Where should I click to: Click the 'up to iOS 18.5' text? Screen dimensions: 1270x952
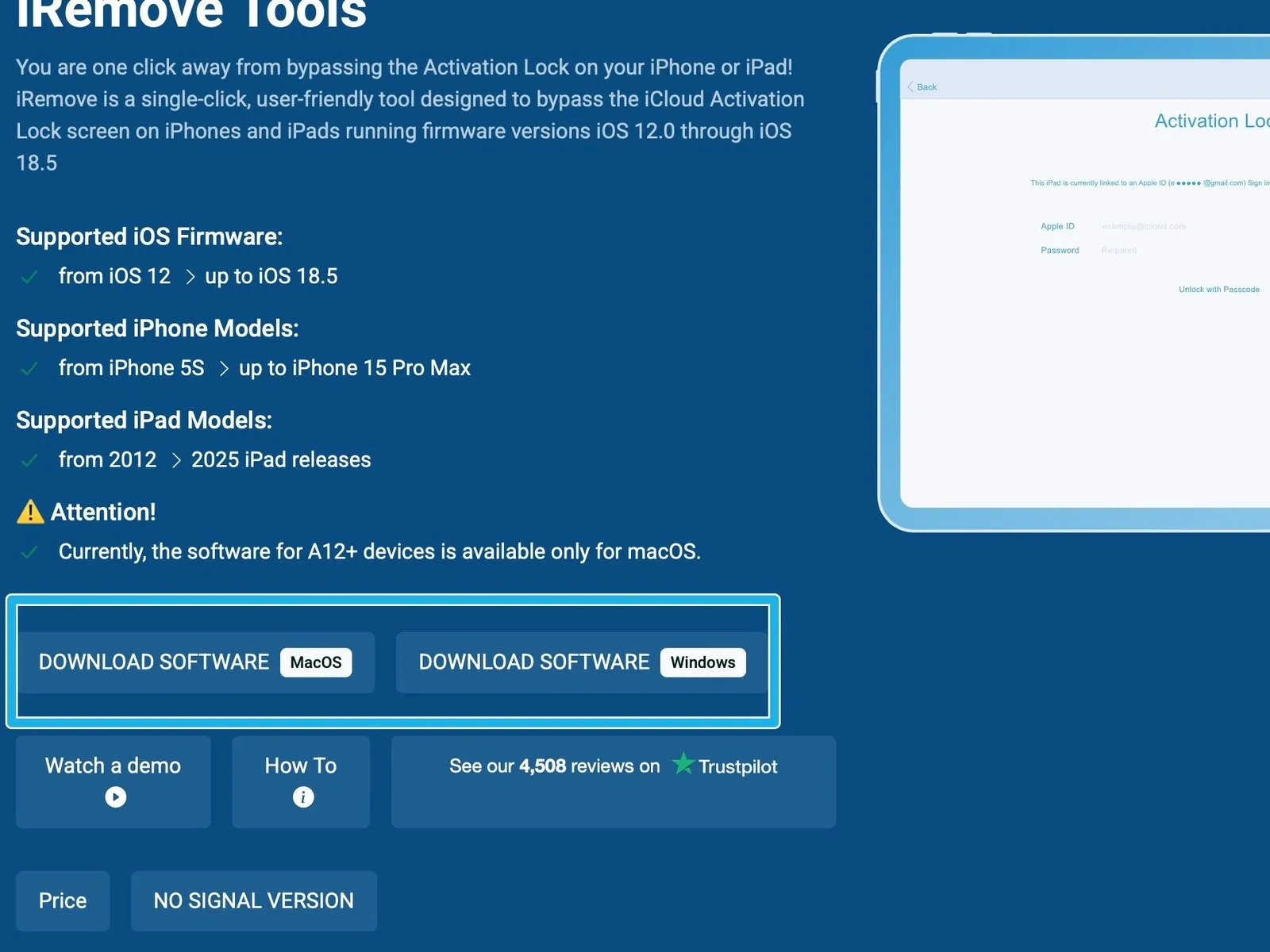click(x=271, y=276)
